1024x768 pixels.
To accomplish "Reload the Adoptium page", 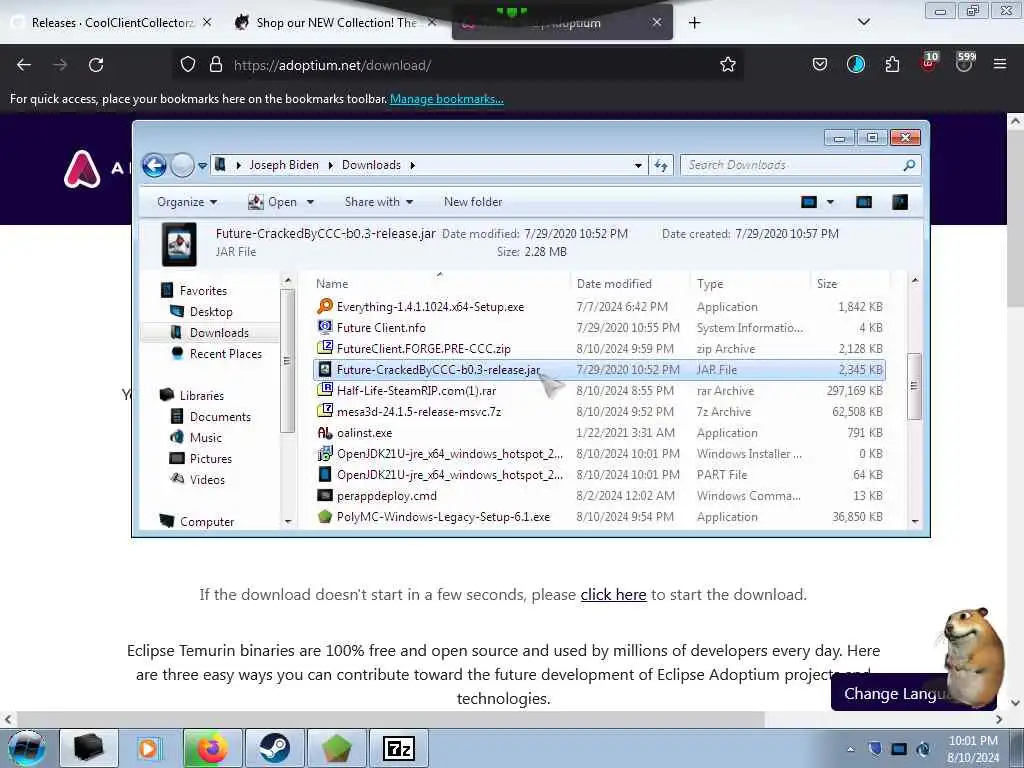I will coord(96,65).
